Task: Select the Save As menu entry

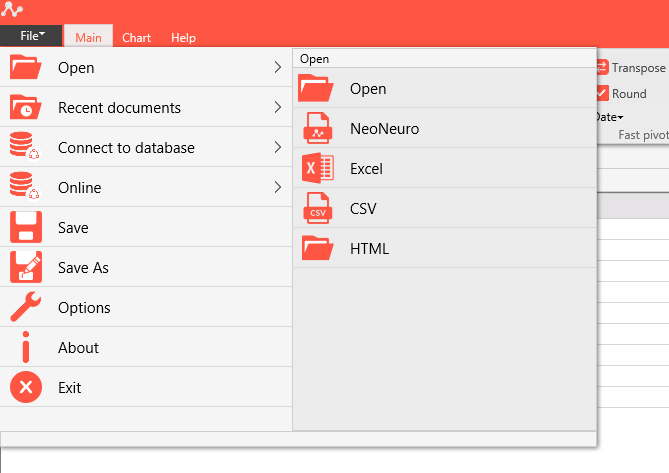Action: coord(146,267)
